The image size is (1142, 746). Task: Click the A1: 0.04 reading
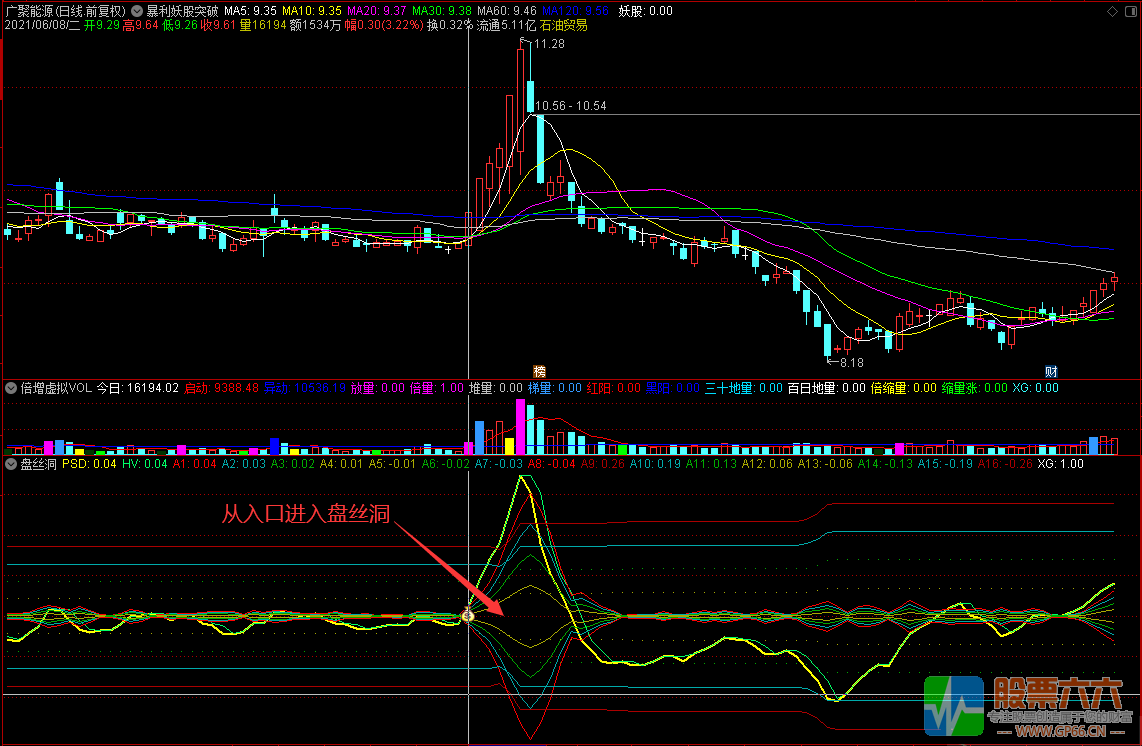[194, 464]
